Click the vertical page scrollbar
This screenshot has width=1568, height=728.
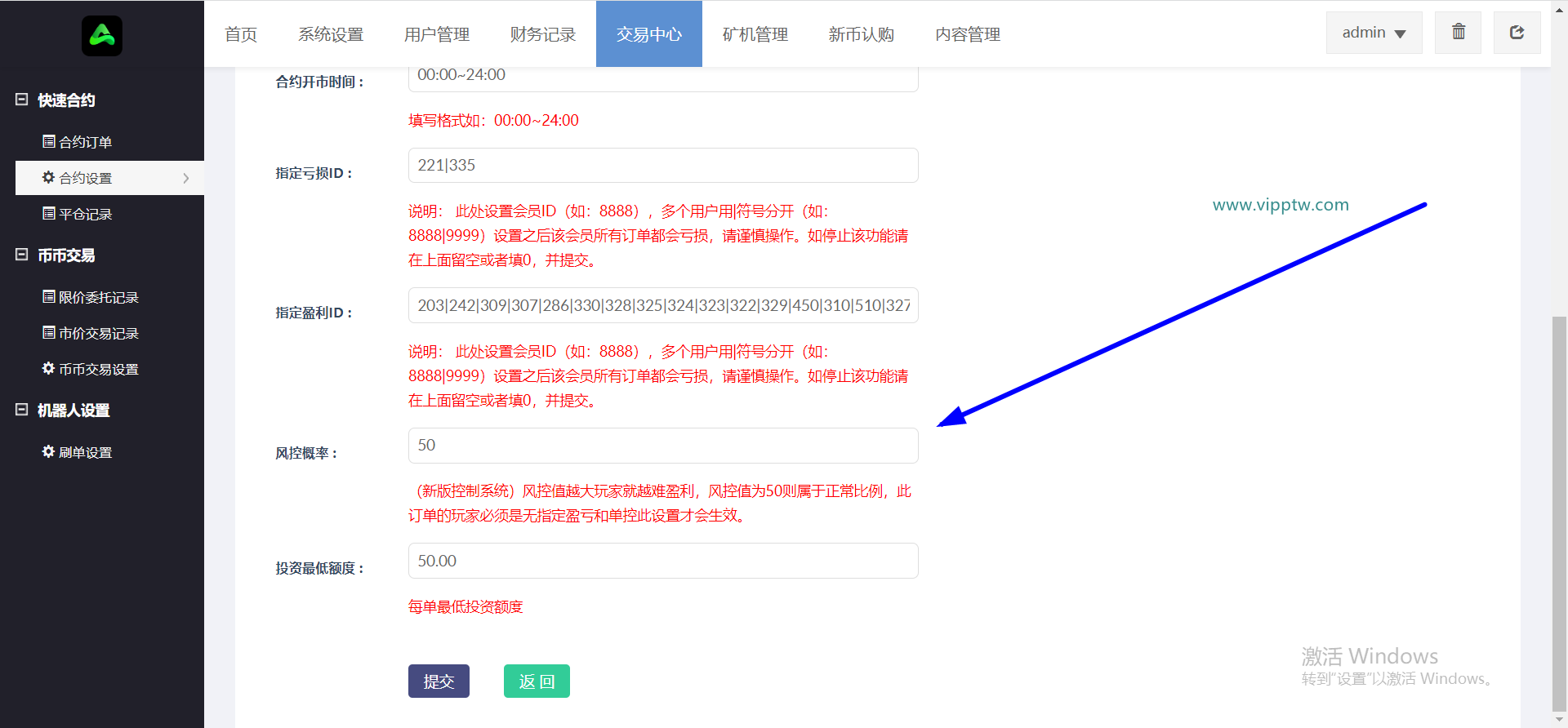(1559, 514)
